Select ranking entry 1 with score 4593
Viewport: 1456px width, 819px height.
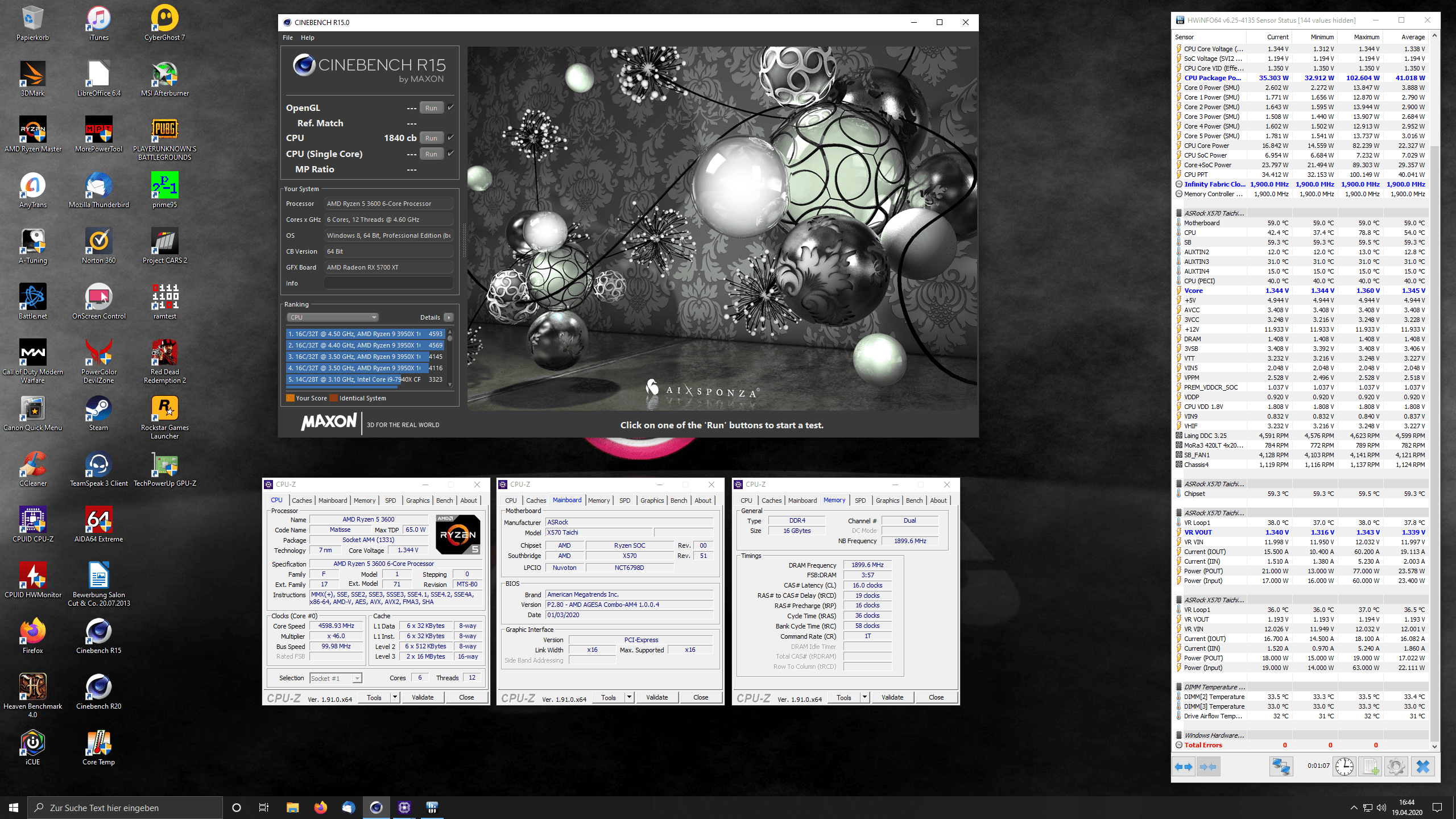[365, 334]
